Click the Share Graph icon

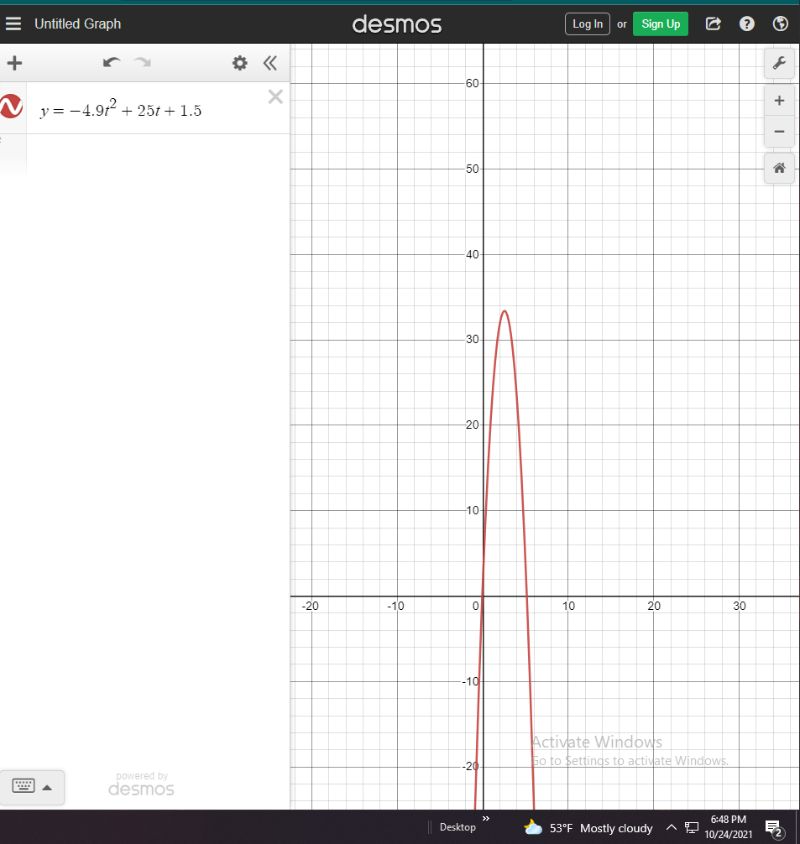(713, 24)
